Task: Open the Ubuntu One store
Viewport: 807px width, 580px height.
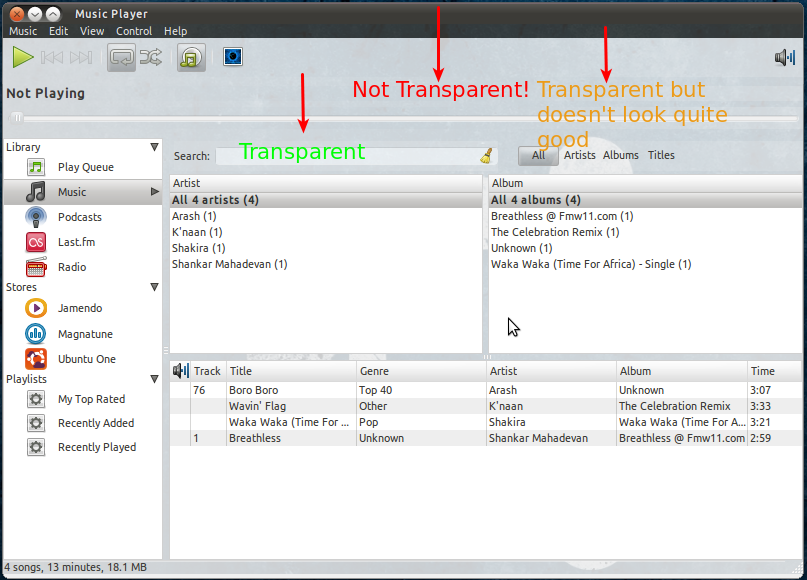Action: coord(86,359)
